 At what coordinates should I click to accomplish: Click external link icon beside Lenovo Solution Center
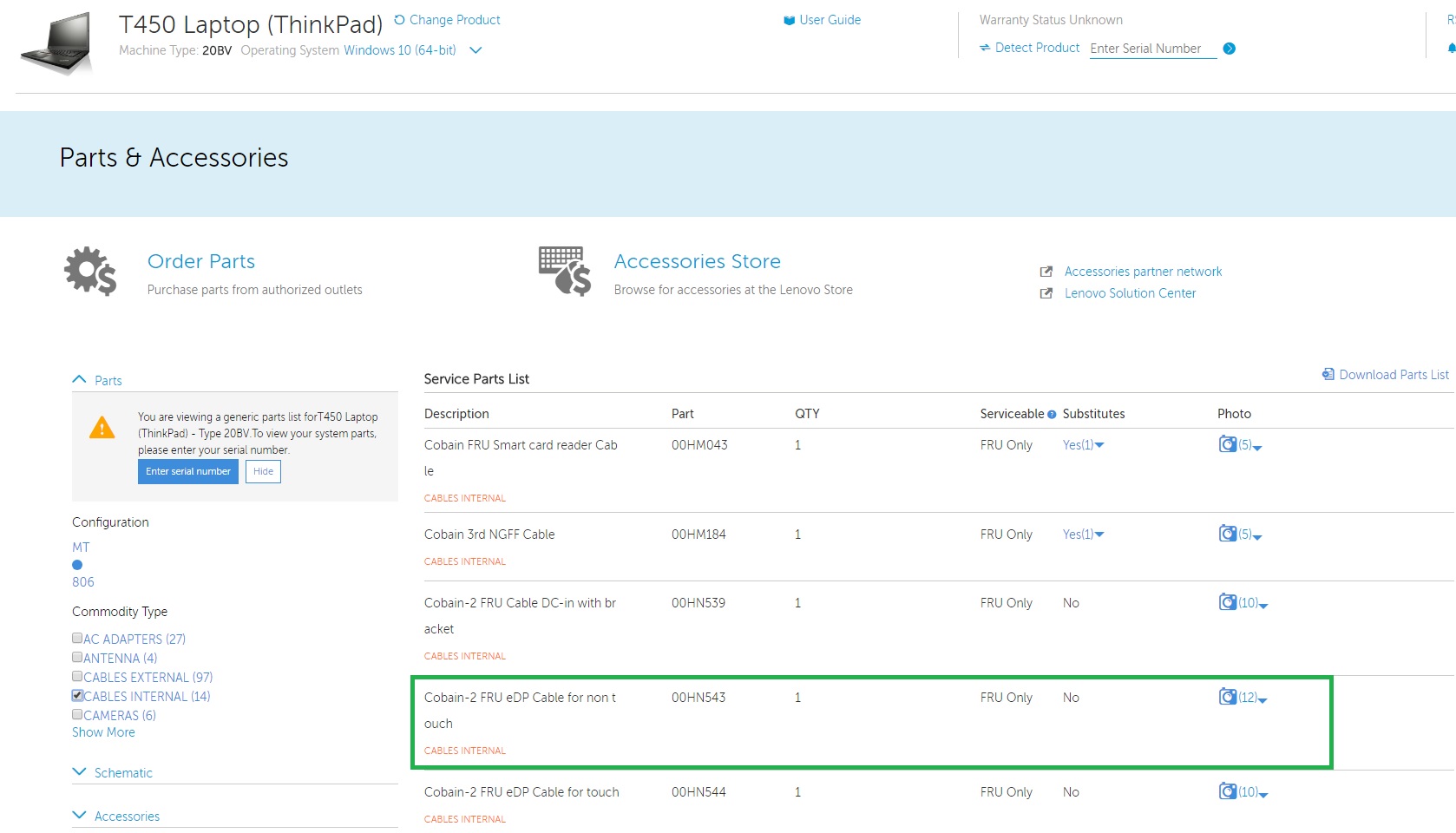[x=1046, y=293]
